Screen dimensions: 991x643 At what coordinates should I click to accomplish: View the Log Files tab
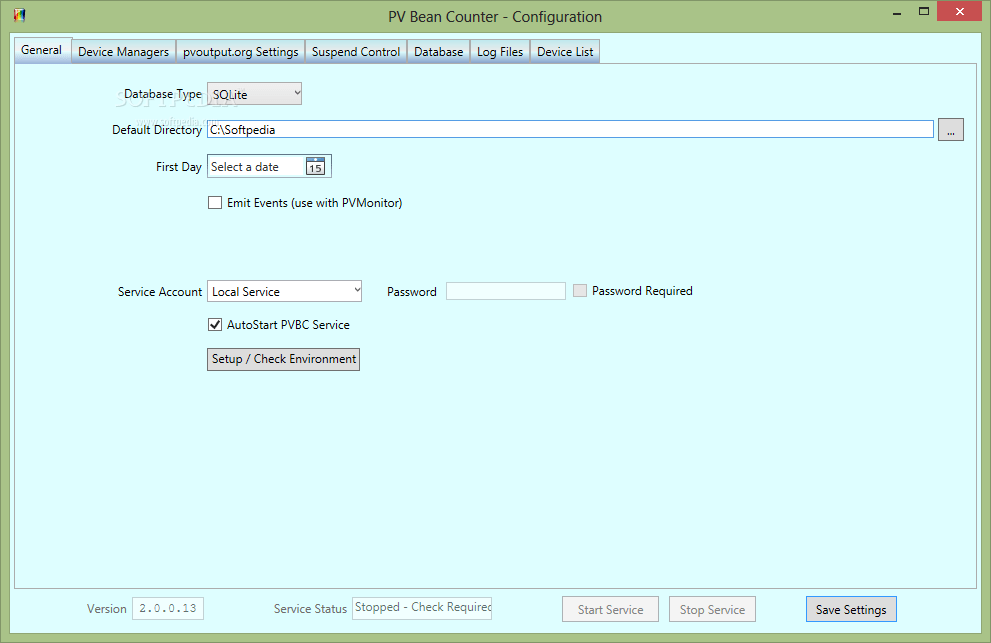[x=499, y=51]
